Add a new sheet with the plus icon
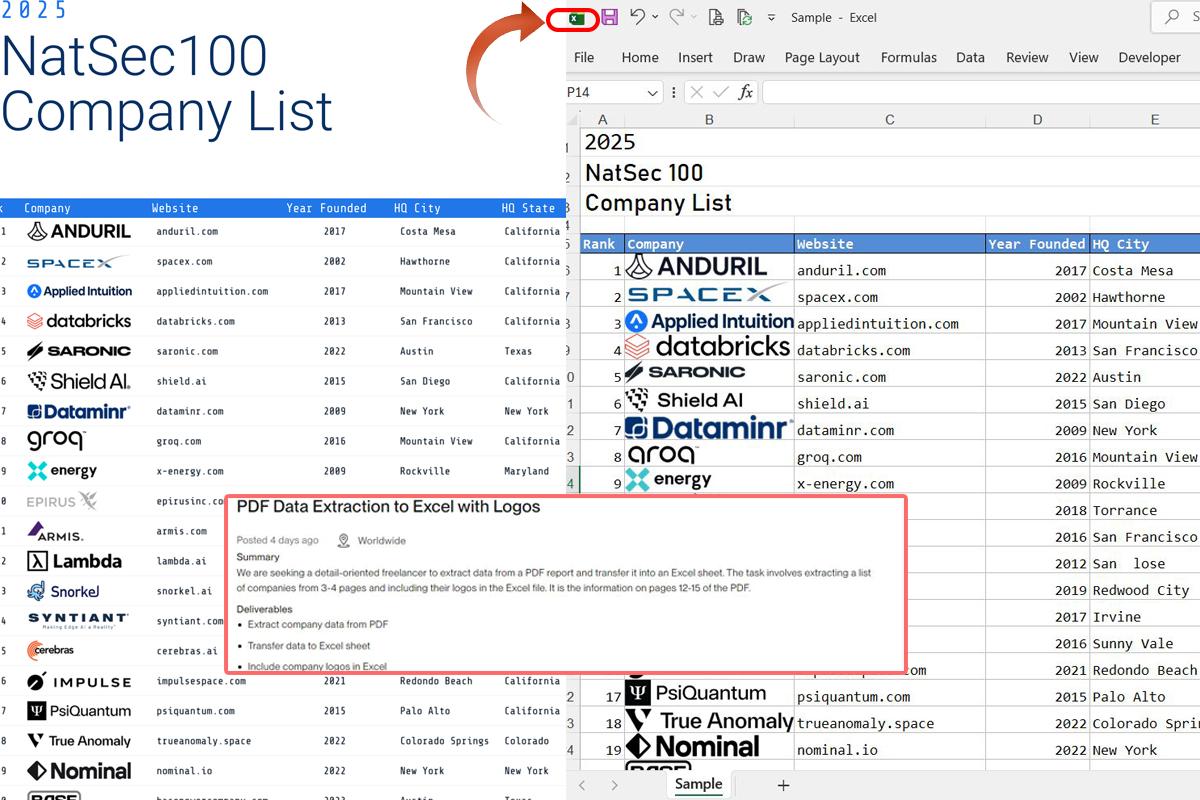The width and height of the screenshot is (1200, 800). pyautogui.click(x=783, y=785)
